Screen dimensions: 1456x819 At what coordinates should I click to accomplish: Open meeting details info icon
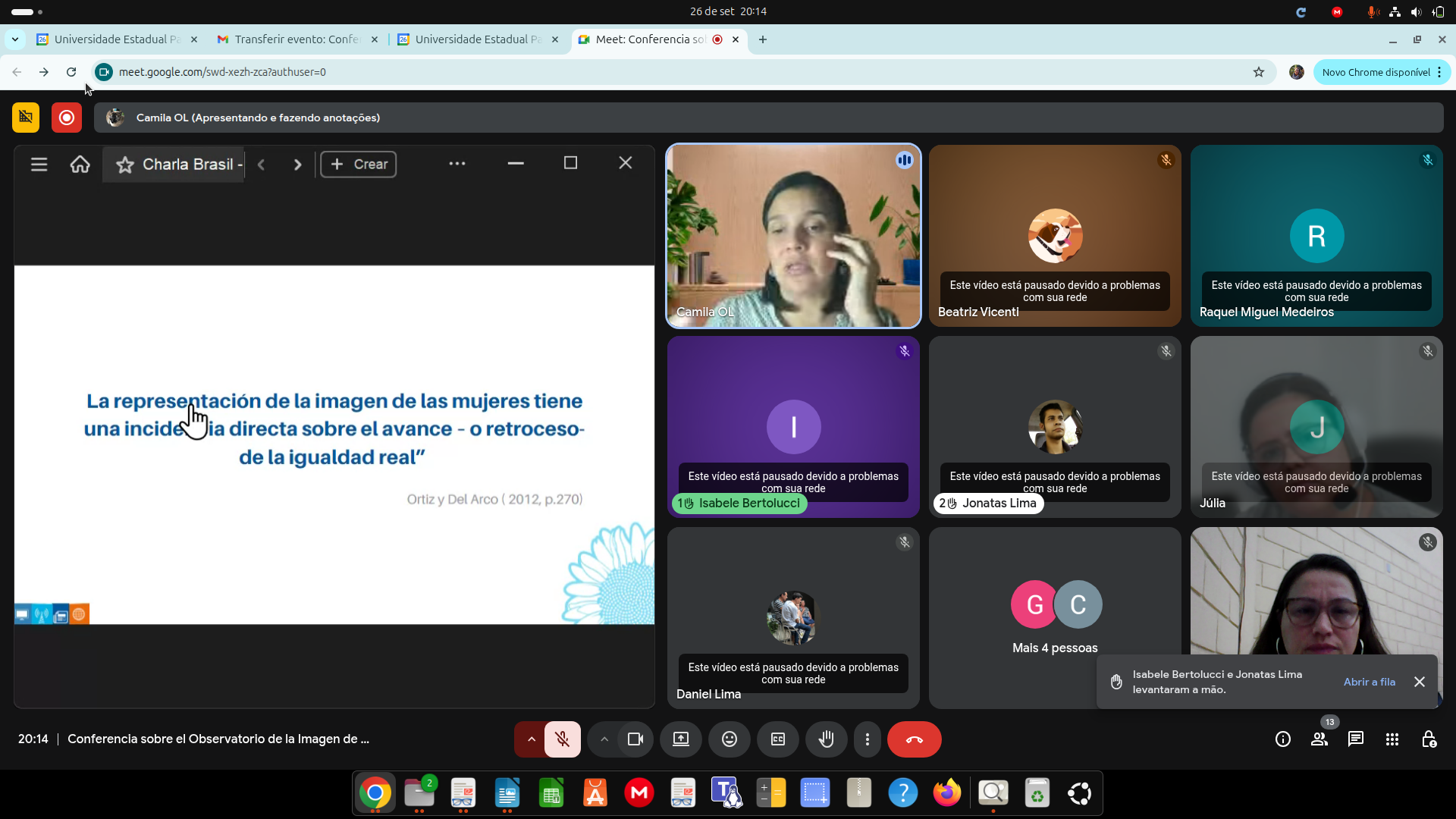1282,739
